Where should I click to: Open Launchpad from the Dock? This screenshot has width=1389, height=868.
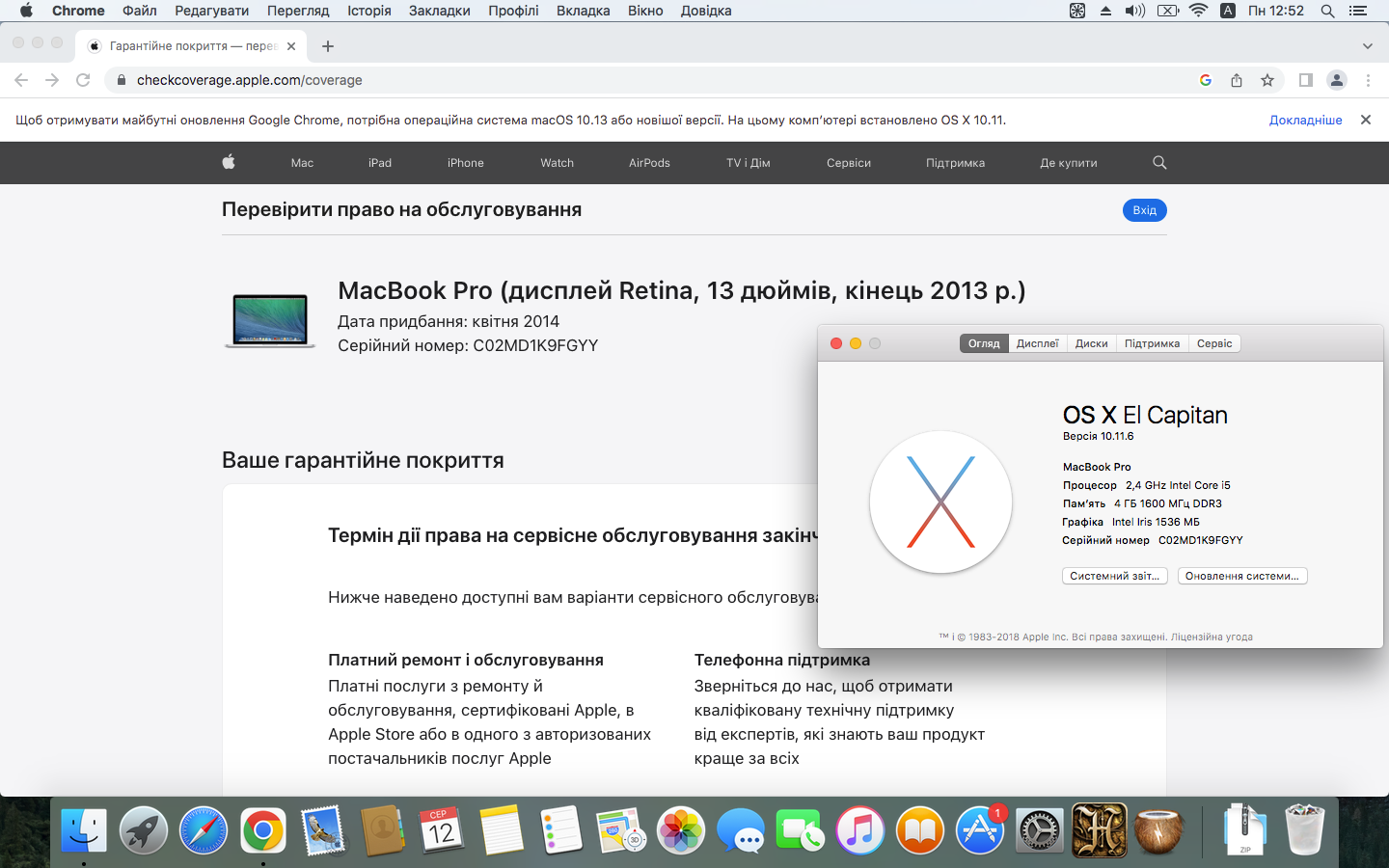click(x=144, y=830)
